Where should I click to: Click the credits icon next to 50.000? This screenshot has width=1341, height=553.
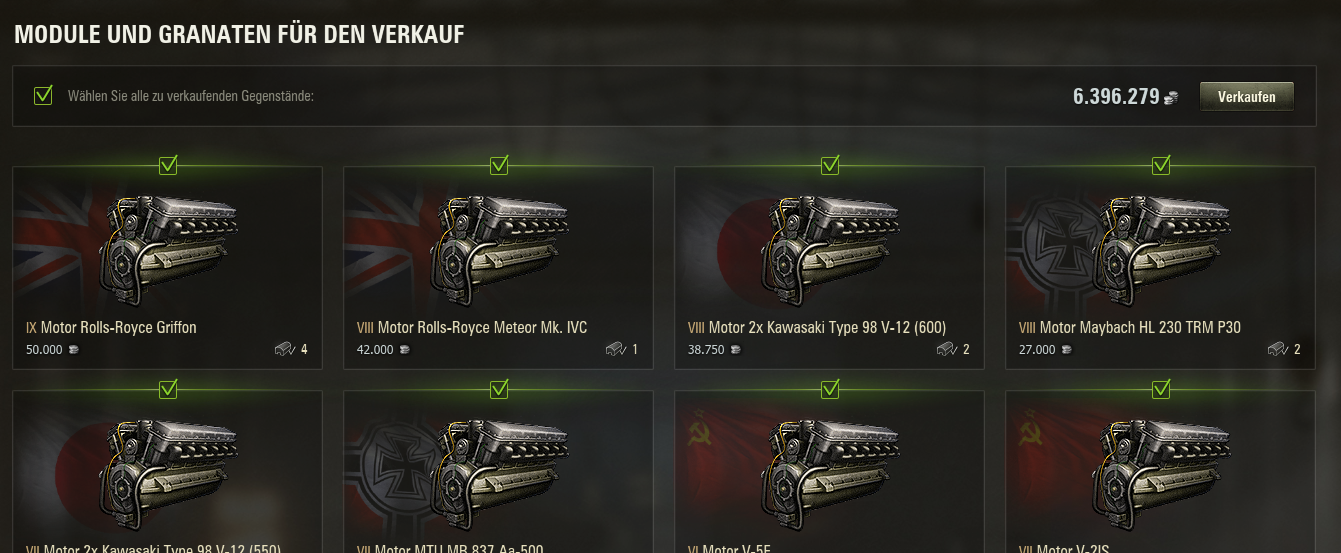[x=73, y=350]
